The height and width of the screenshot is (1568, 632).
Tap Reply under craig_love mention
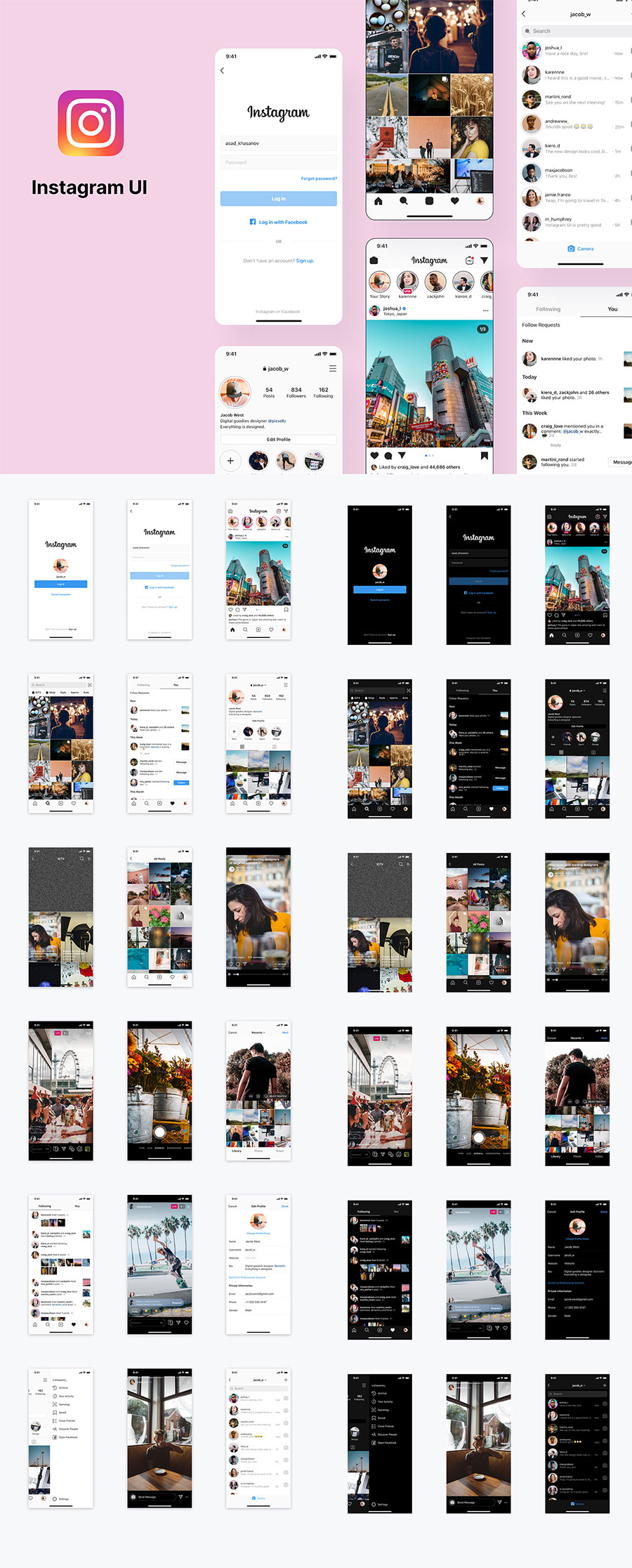555,445
